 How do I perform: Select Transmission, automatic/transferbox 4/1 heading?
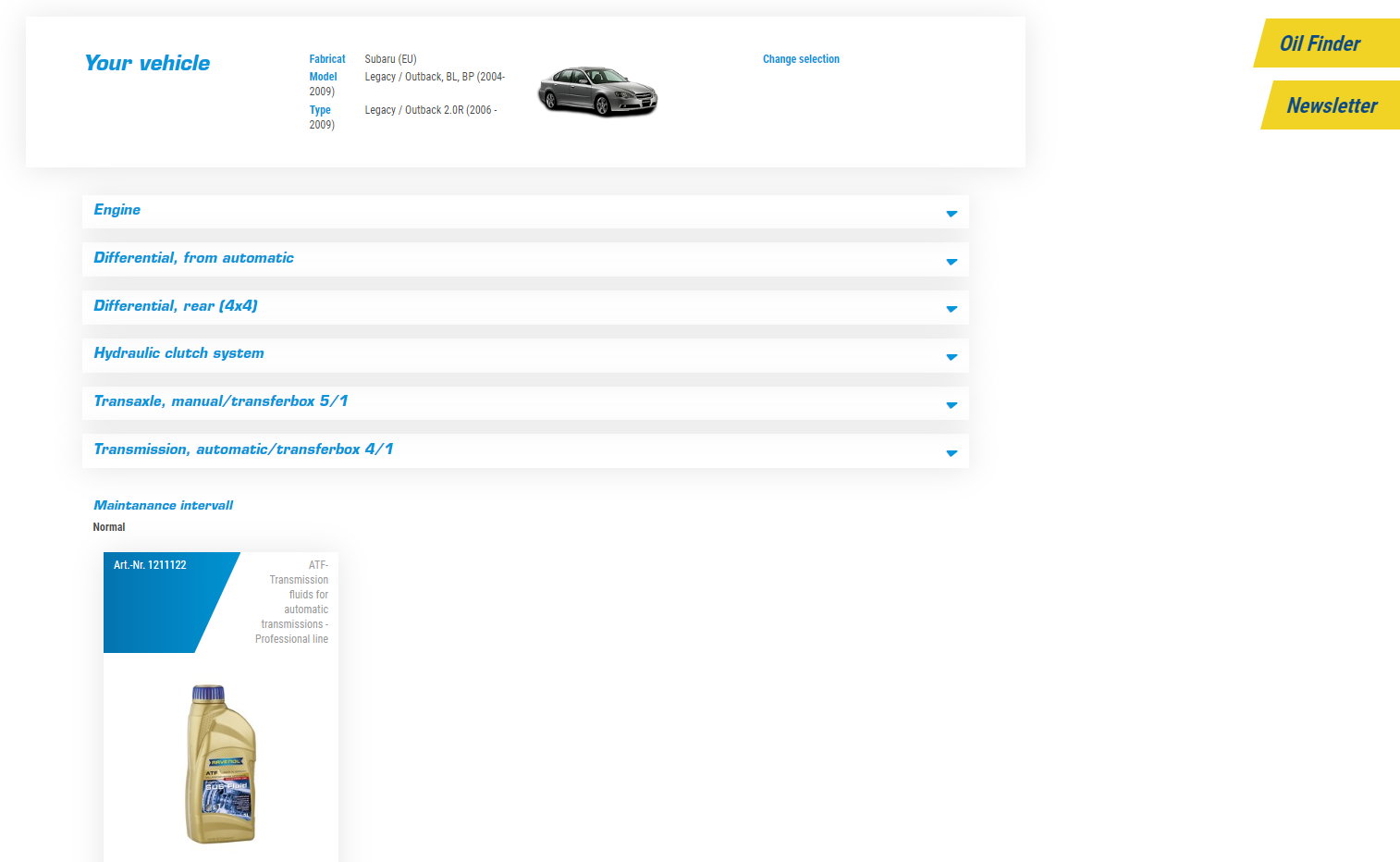pyautogui.click(x=243, y=449)
